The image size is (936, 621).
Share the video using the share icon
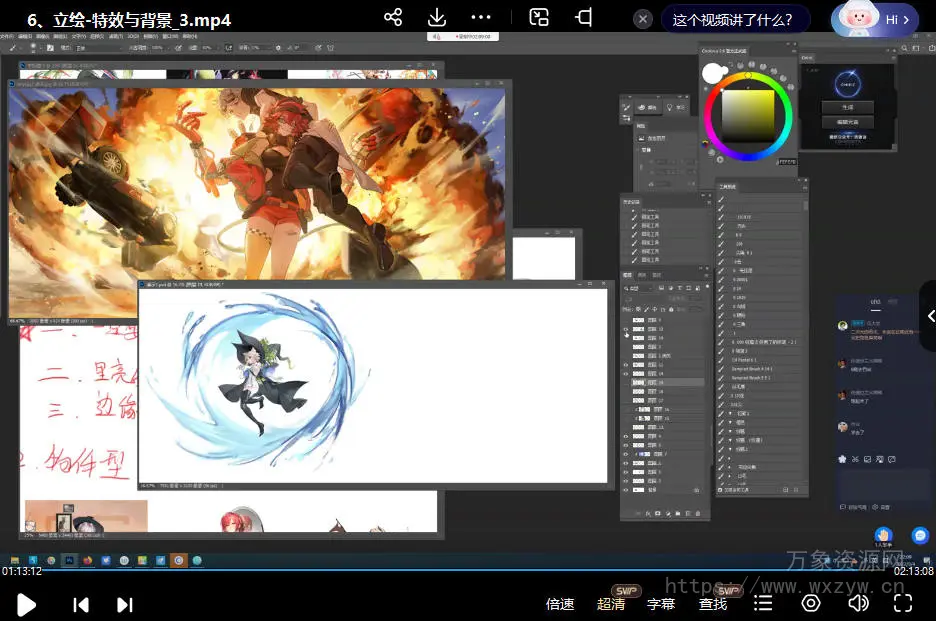coord(393,18)
